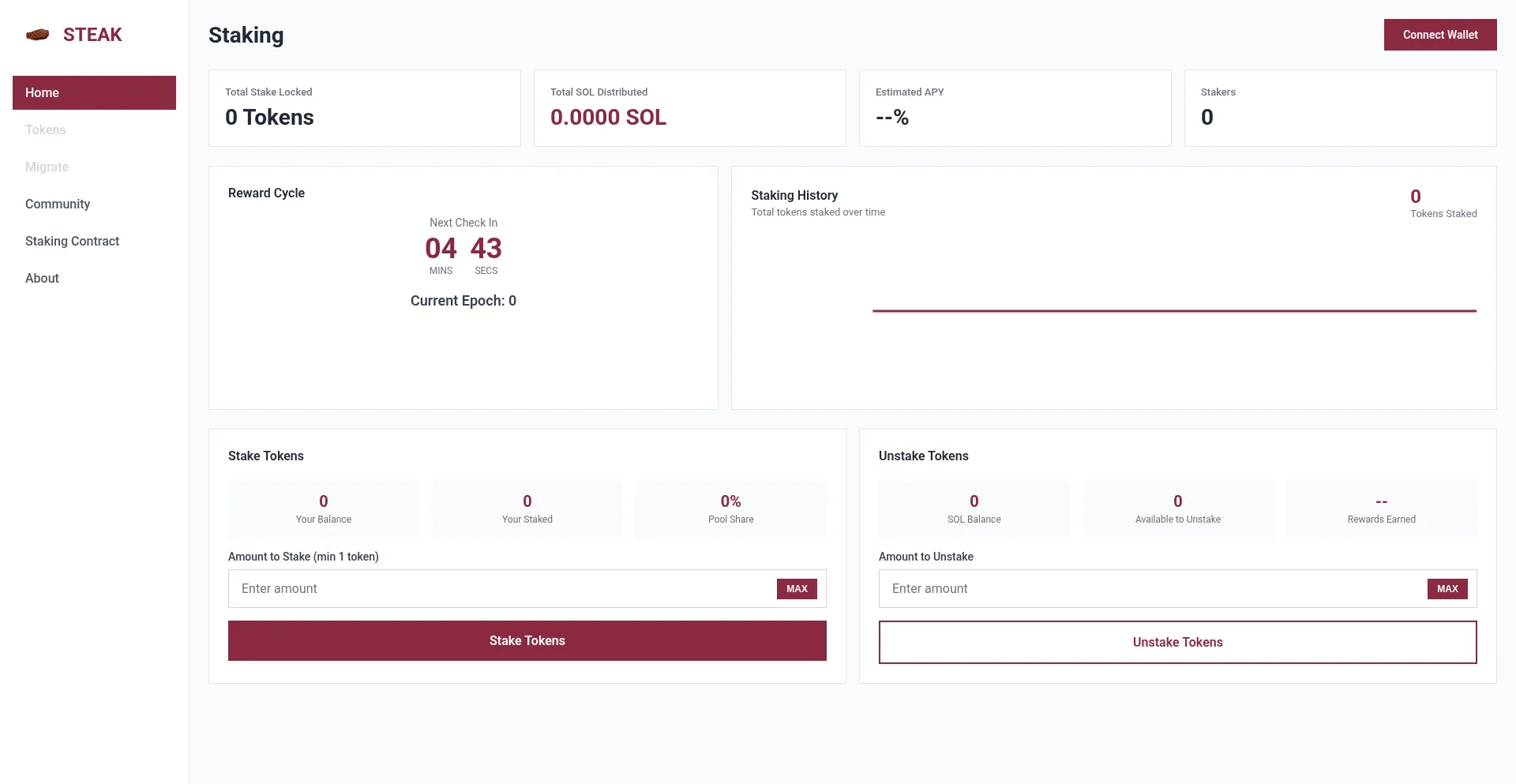Screen dimensions: 1516x784
Task: Click the steak logo icon
Action: click(x=37, y=35)
